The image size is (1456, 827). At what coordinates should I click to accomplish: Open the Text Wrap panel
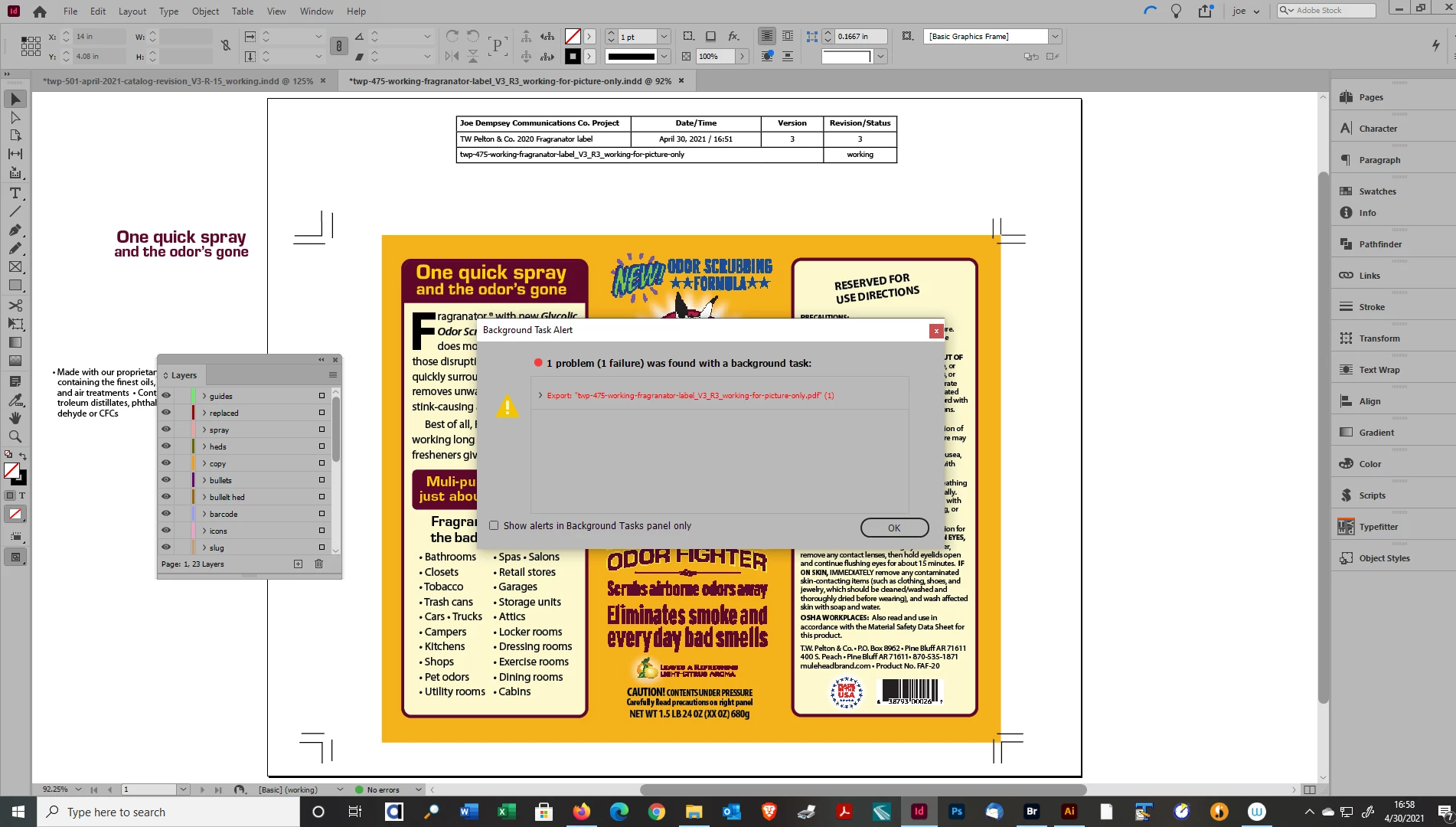pos(1378,370)
